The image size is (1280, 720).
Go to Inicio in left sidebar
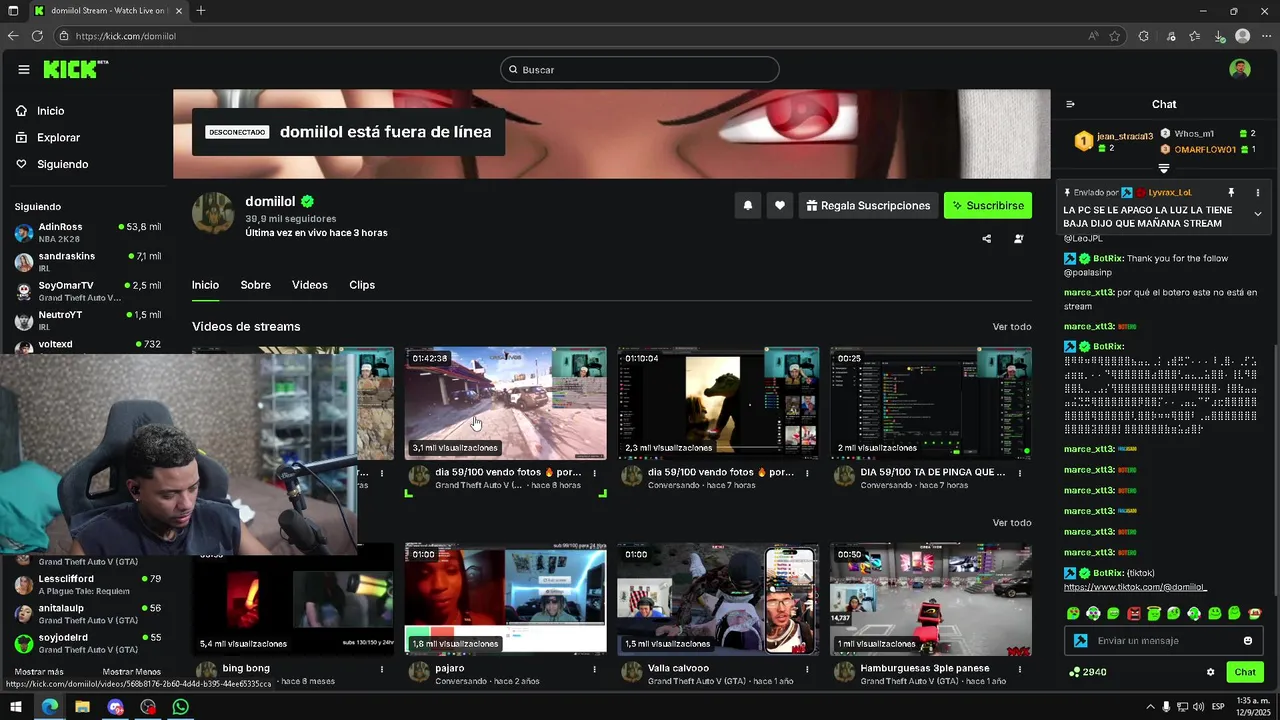point(50,111)
